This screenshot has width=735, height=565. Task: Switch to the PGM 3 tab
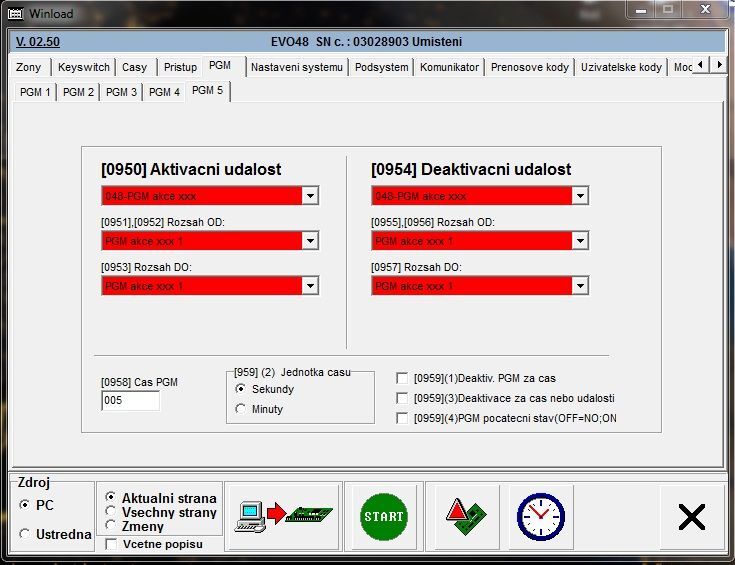point(121,92)
